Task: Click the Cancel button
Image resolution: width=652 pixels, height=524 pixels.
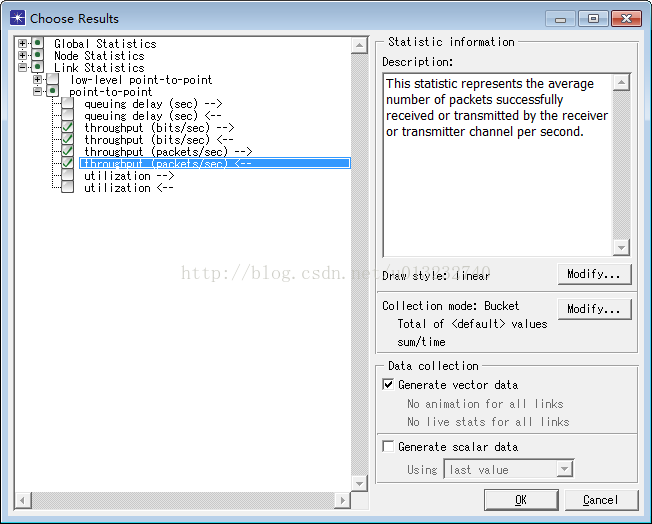Action: pyautogui.click(x=601, y=500)
